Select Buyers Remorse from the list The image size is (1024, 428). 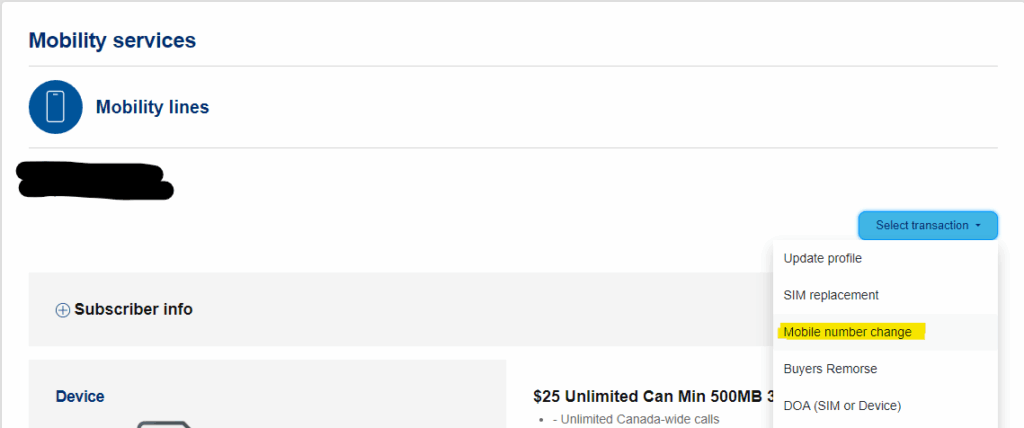pyautogui.click(x=830, y=369)
